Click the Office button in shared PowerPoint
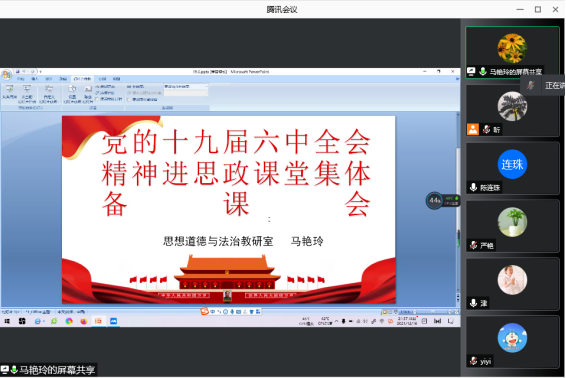Screen dimensions: 566x378 (x=6, y=75)
